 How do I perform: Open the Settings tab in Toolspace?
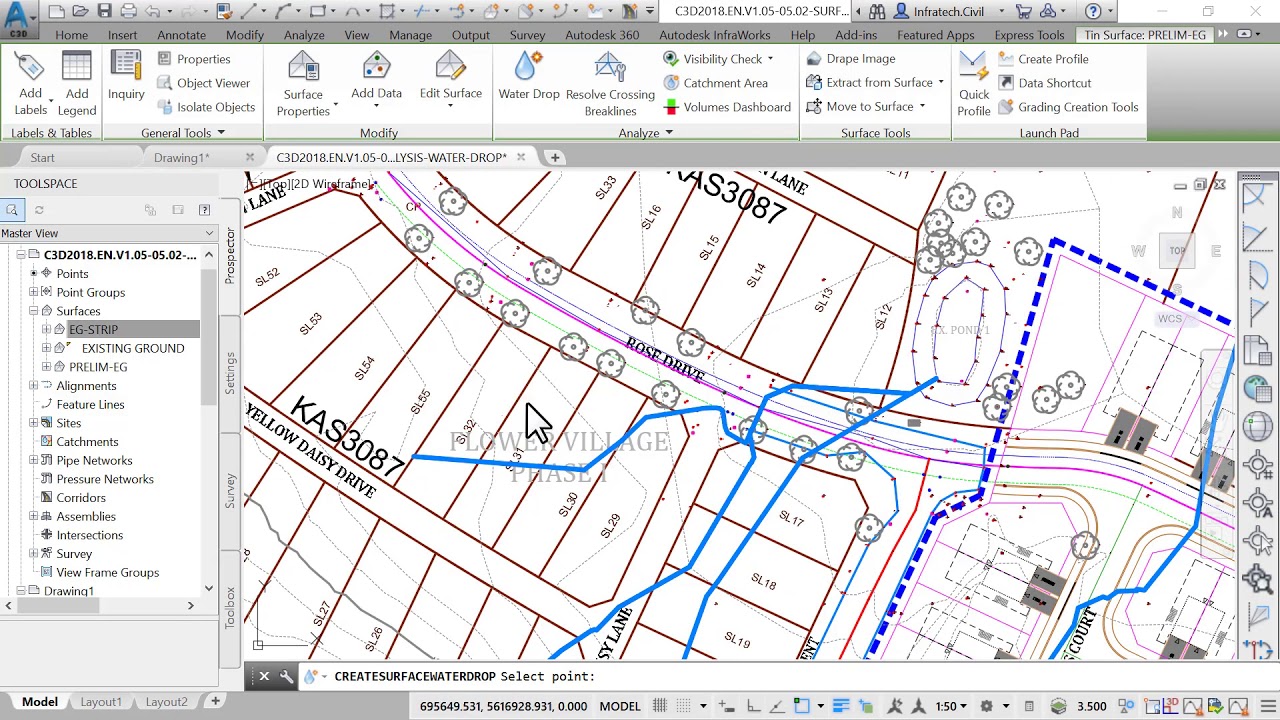tap(230, 372)
